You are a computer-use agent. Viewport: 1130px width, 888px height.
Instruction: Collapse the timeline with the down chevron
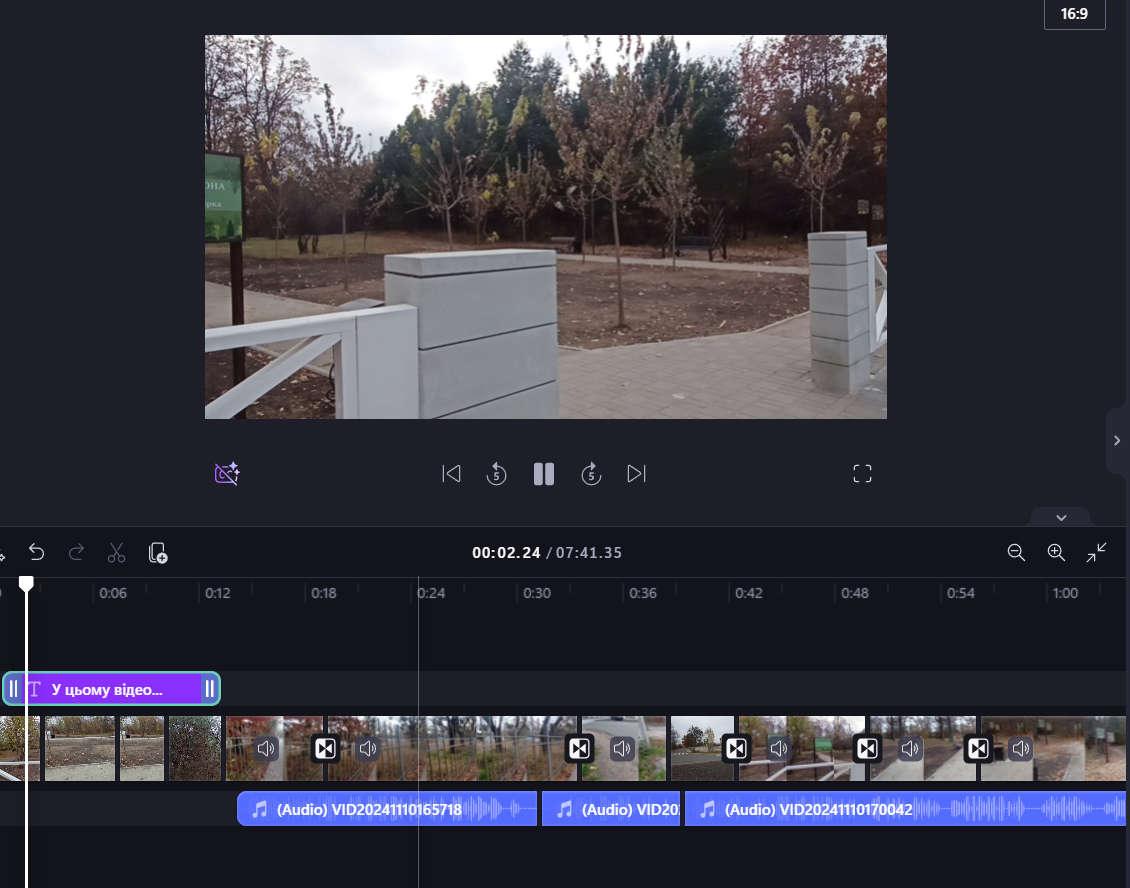[1061, 518]
